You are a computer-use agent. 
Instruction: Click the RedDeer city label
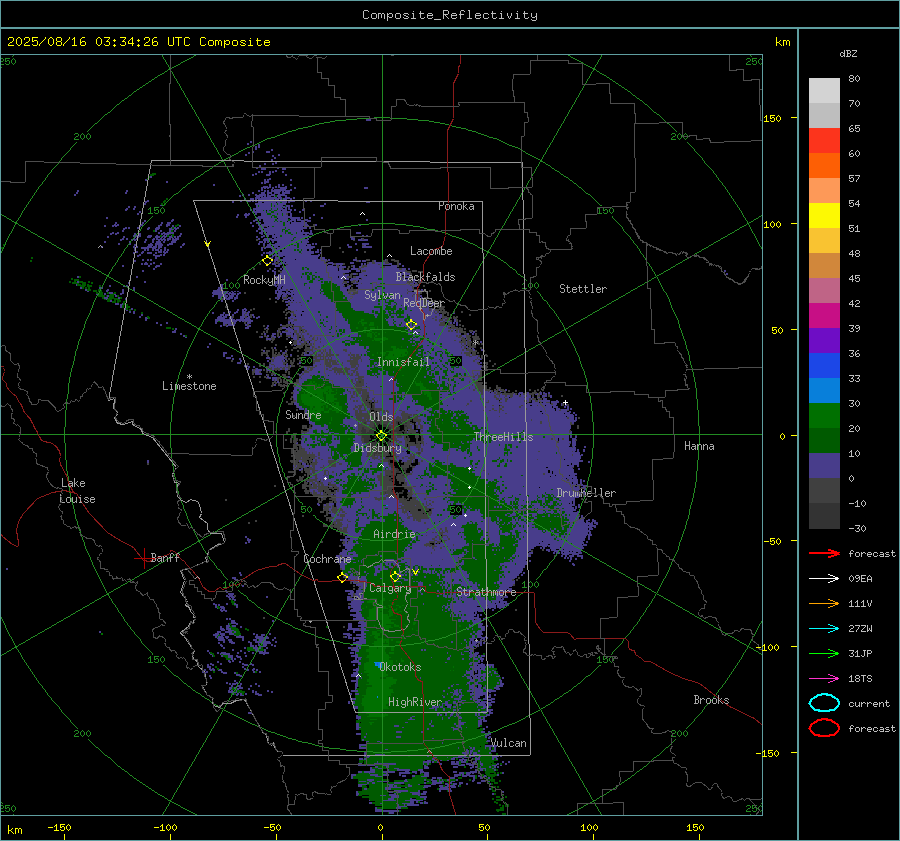424,303
